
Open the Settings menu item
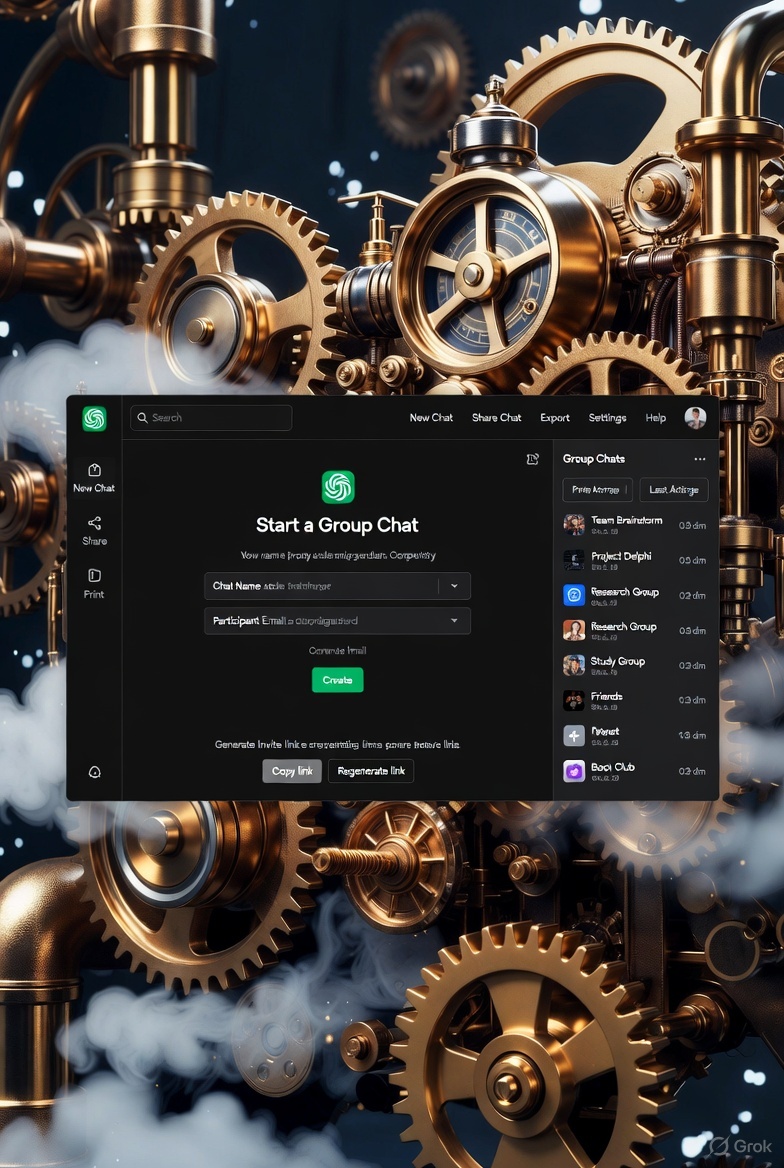(x=607, y=418)
